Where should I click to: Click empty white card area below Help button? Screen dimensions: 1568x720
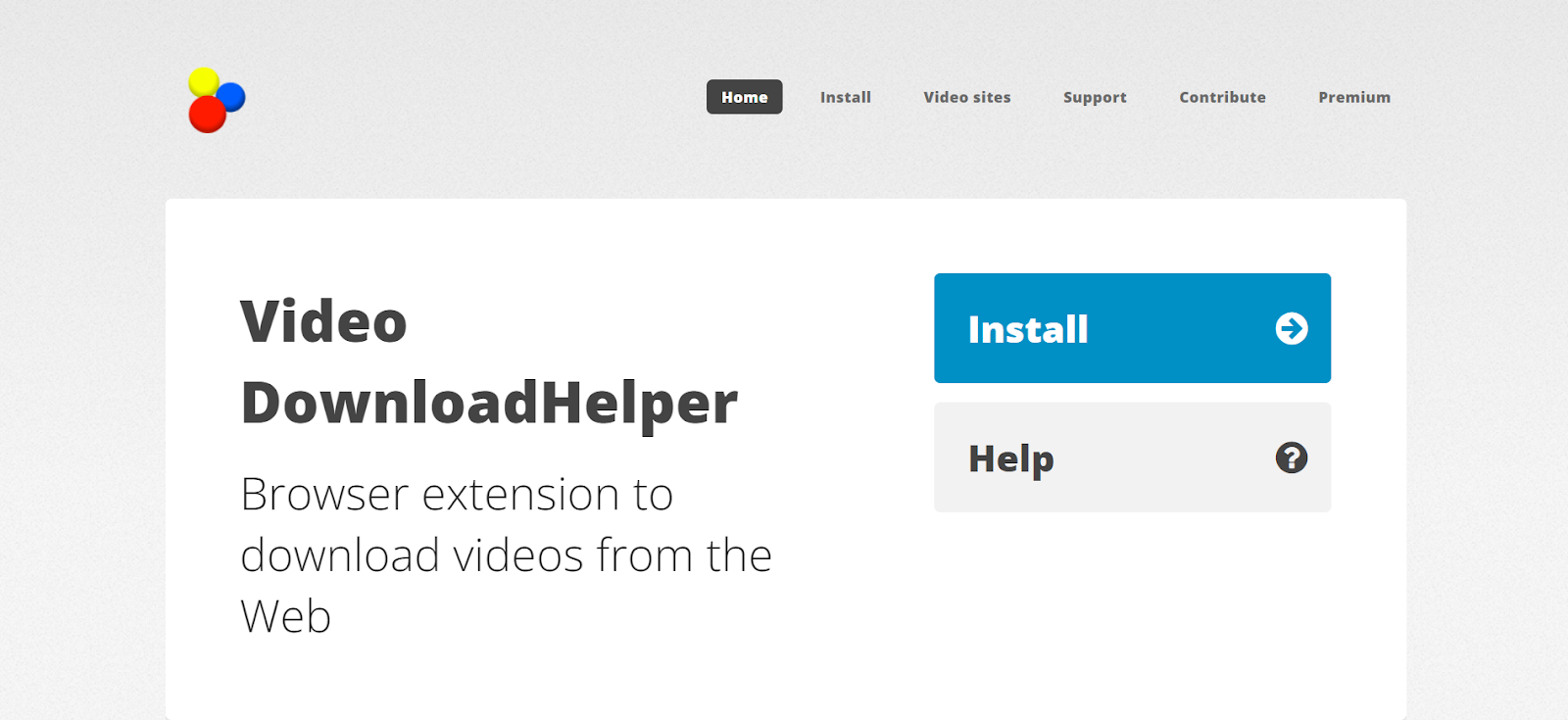pyautogui.click(x=1132, y=617)
